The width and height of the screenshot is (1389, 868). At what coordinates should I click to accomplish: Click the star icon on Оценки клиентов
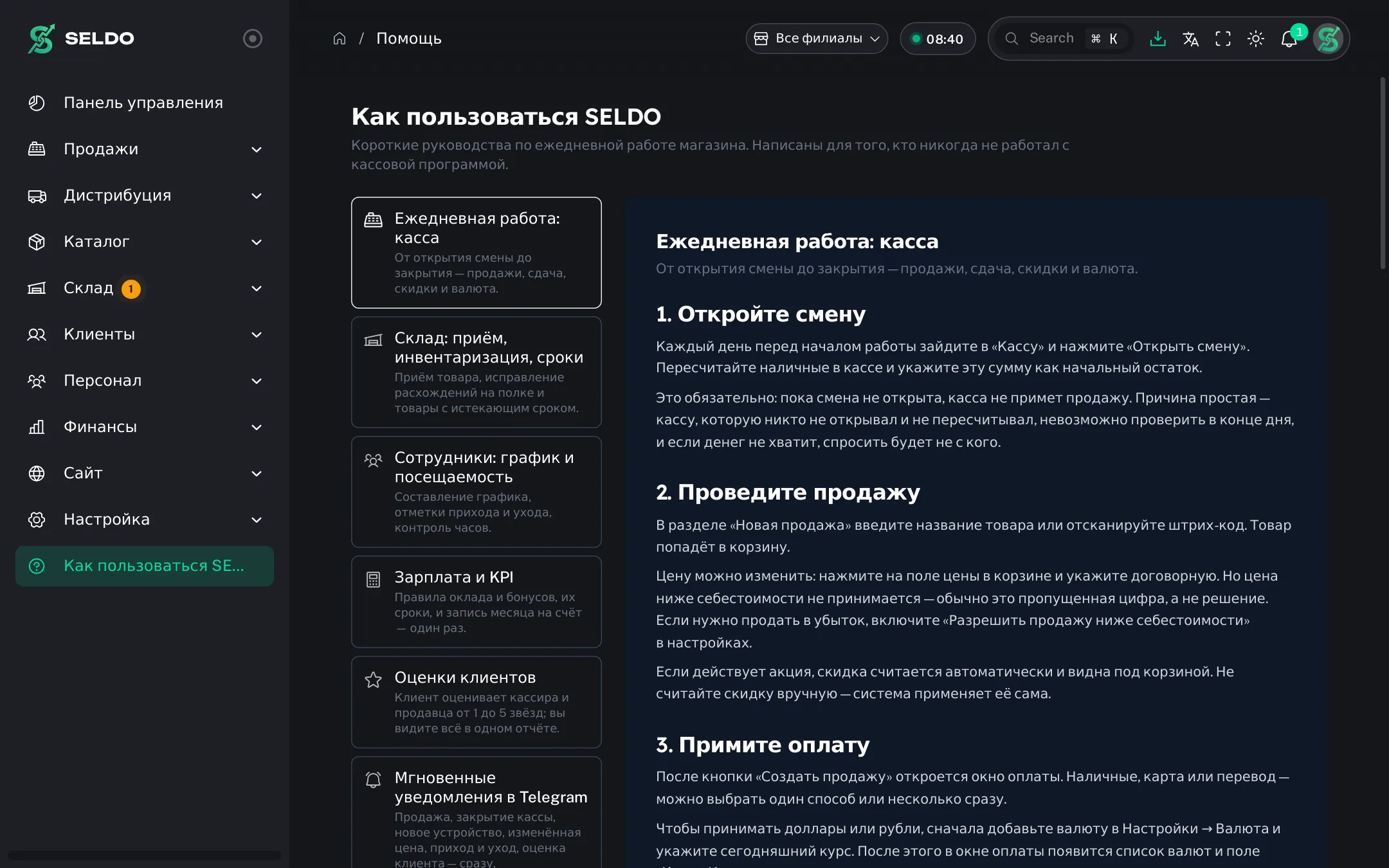(x=373, y=680)
